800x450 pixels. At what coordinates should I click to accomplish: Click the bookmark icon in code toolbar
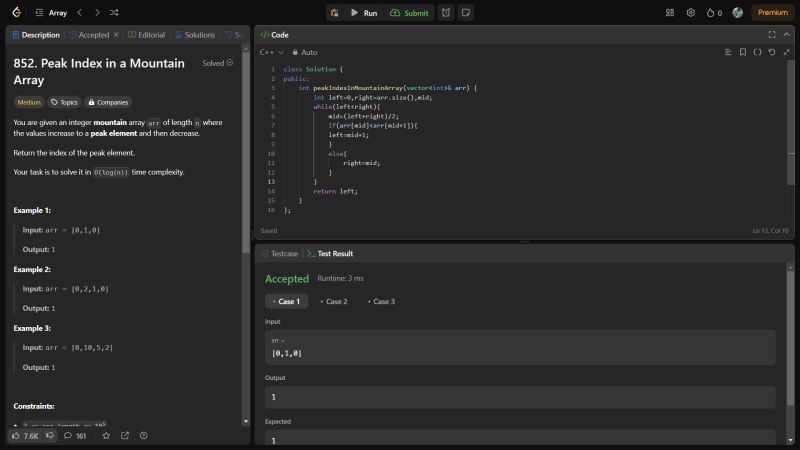click(x=743, y=52)
